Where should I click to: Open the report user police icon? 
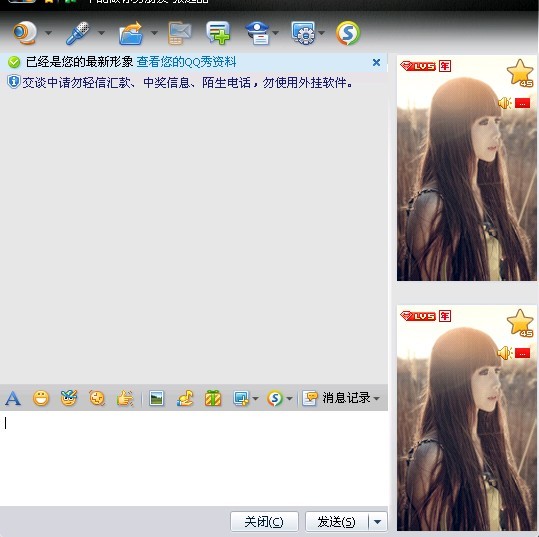point(257,33)
